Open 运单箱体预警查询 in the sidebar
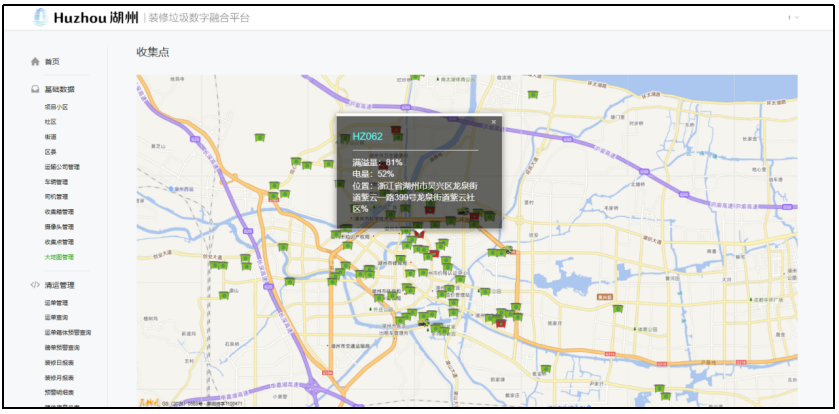 pos(67,332)
